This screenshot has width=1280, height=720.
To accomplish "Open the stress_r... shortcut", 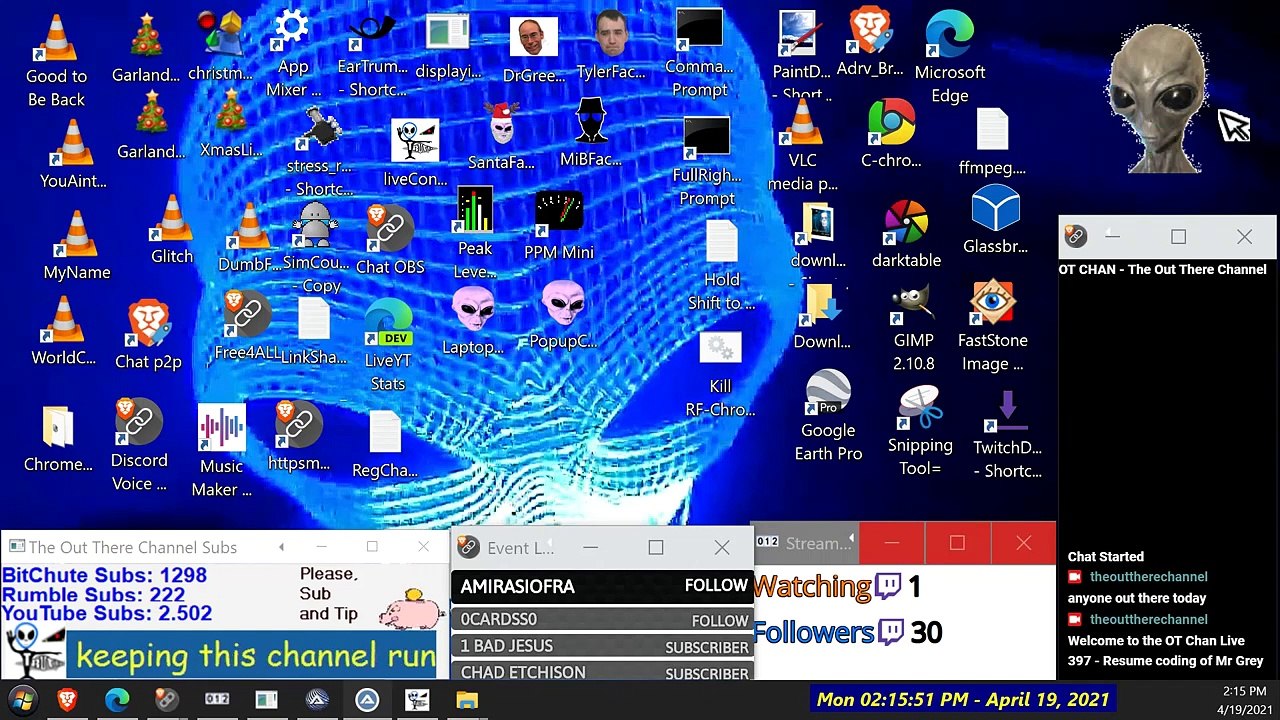I will click(x=319, y=151).
